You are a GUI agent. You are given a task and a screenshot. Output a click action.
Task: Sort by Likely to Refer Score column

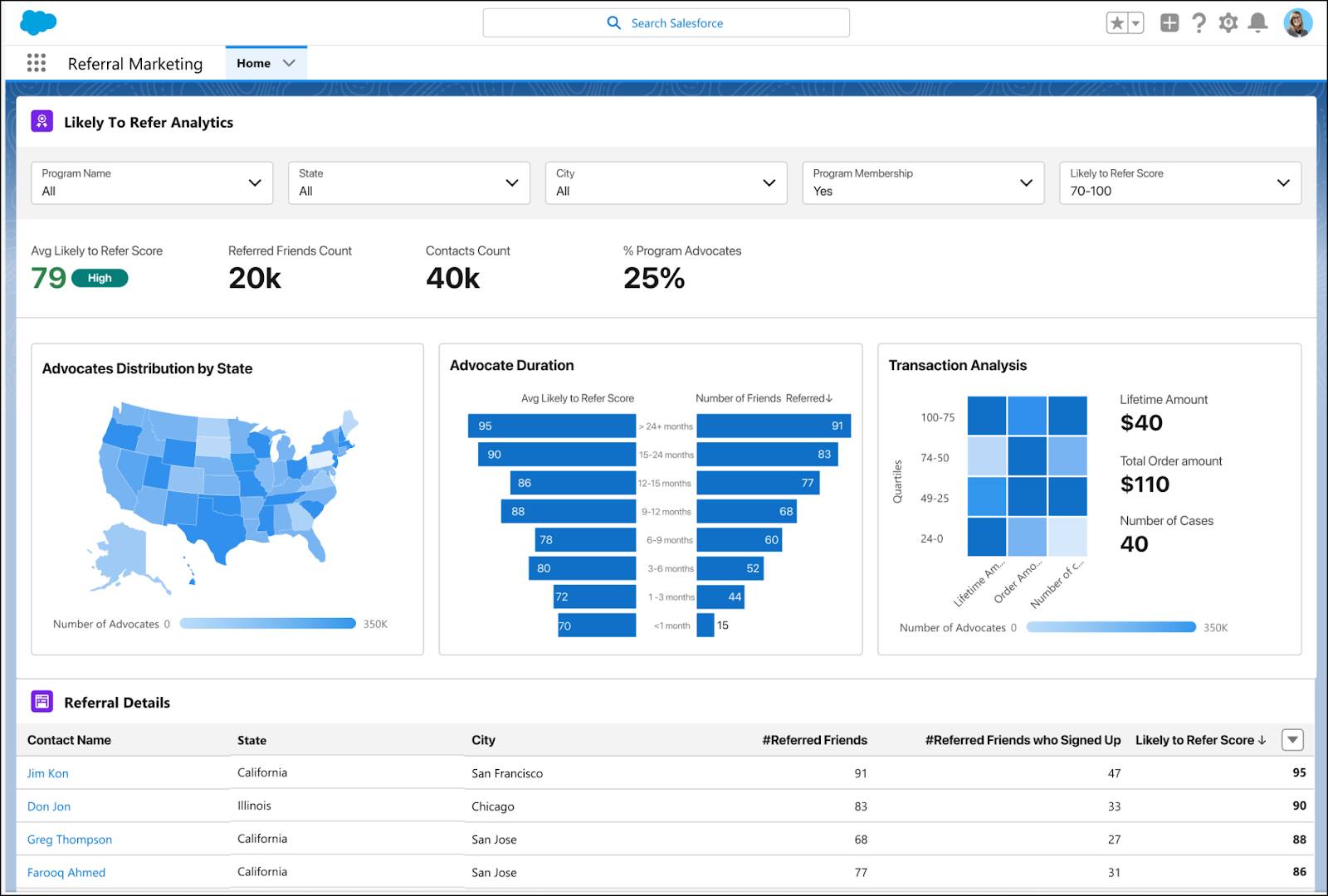[1197, 739]
